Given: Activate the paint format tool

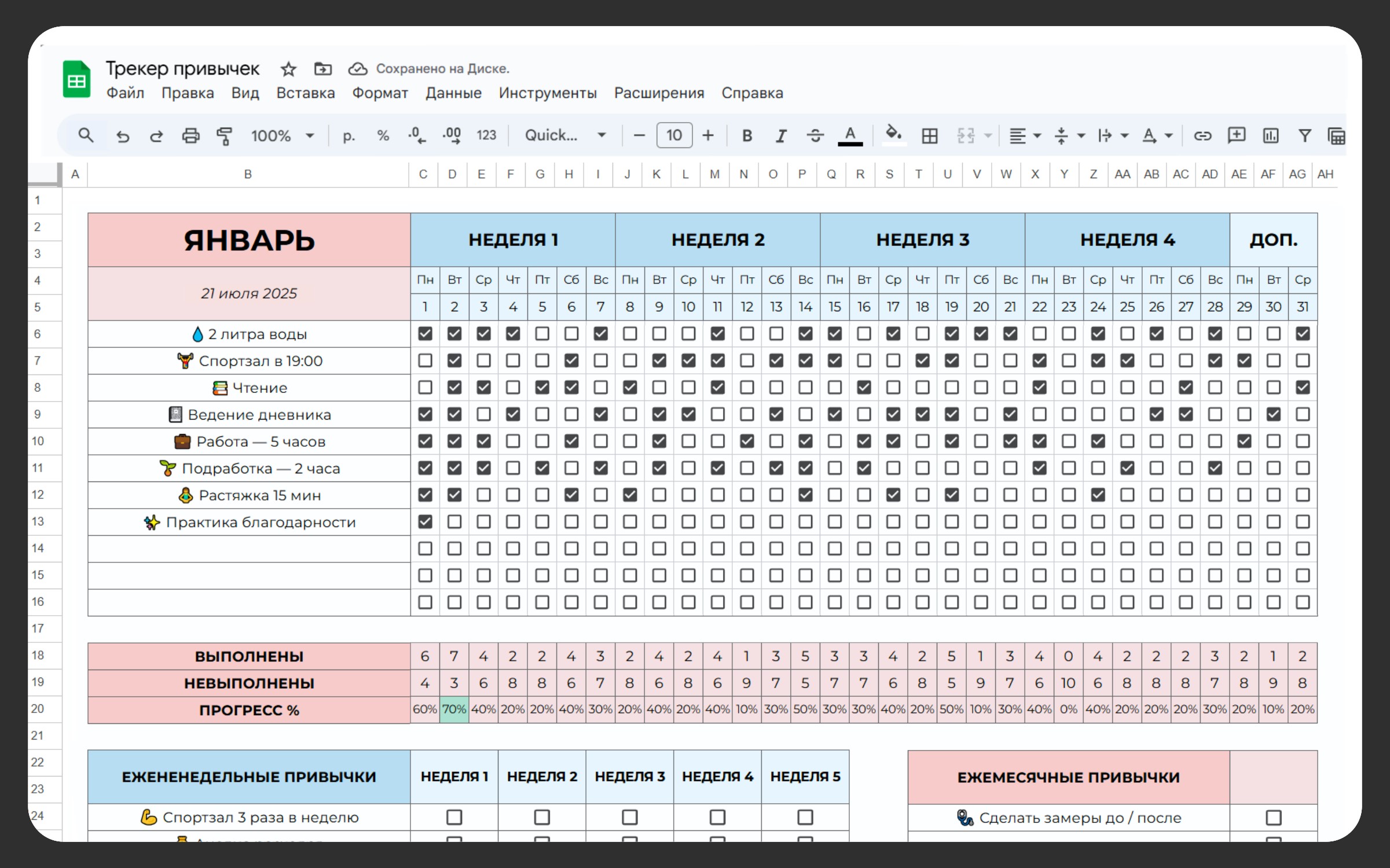Looking at the screenshot, I should 225,136.
